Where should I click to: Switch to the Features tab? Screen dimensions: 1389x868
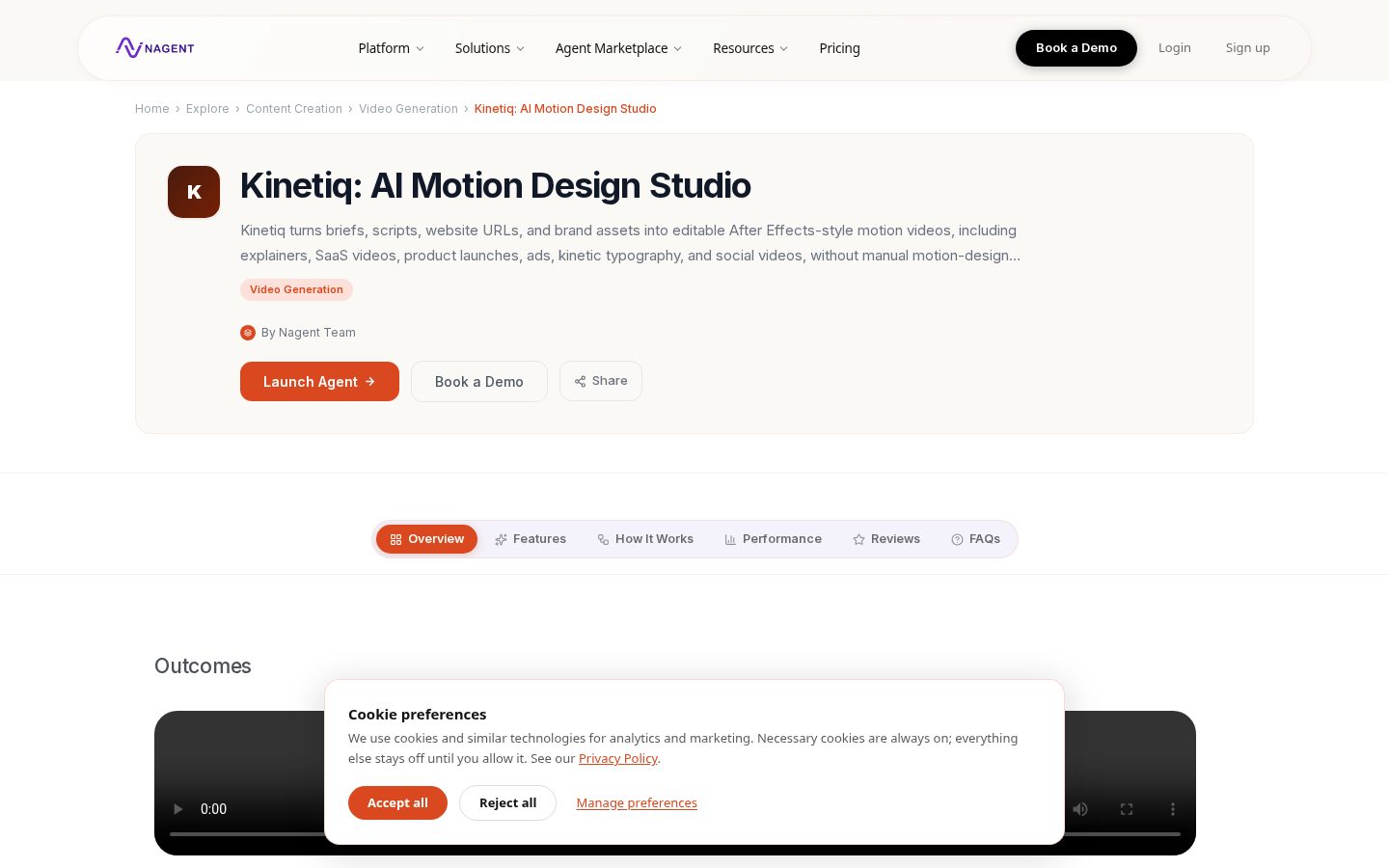coord(530,539)
